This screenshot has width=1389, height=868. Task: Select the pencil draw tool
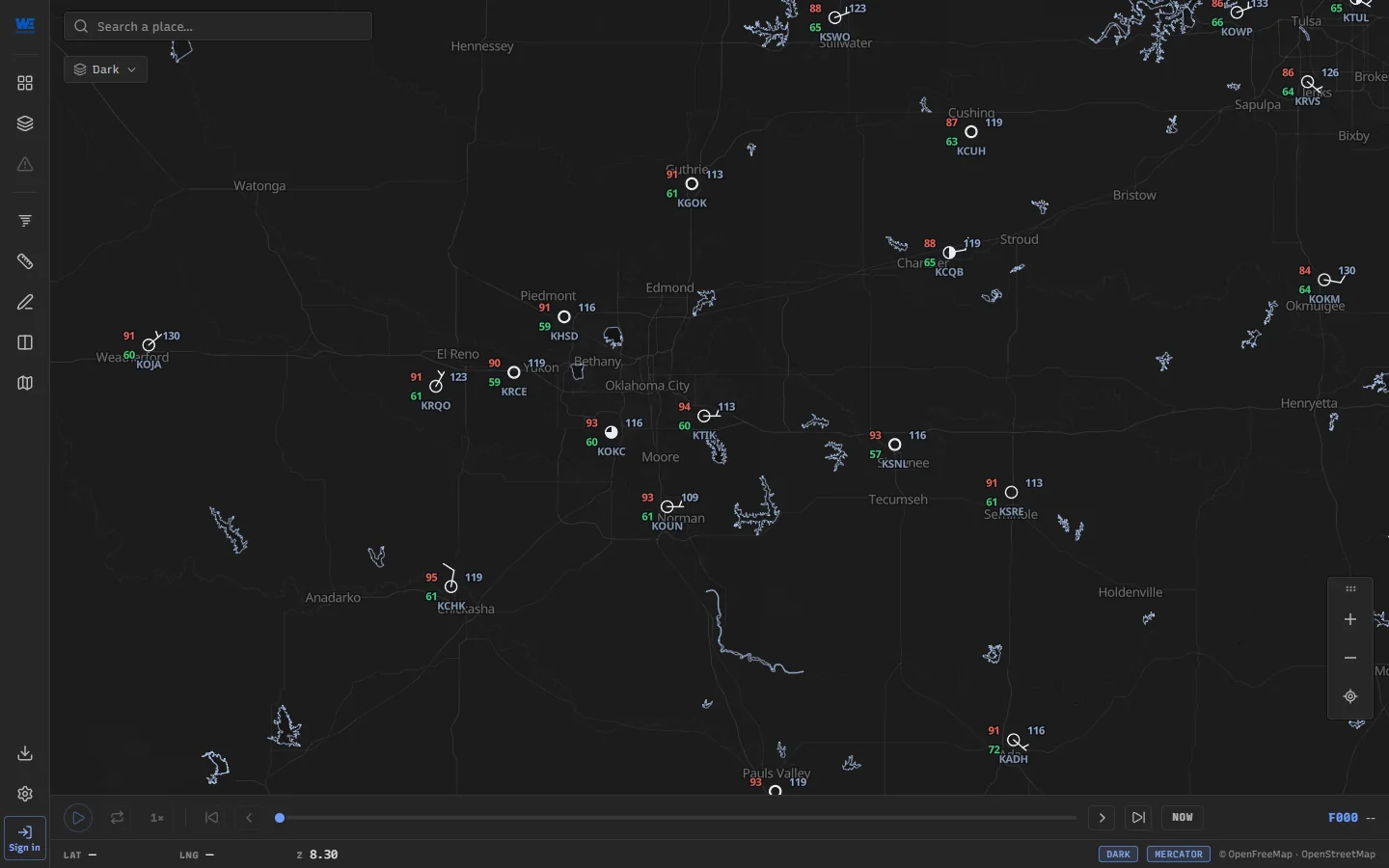tap(25, 302)
